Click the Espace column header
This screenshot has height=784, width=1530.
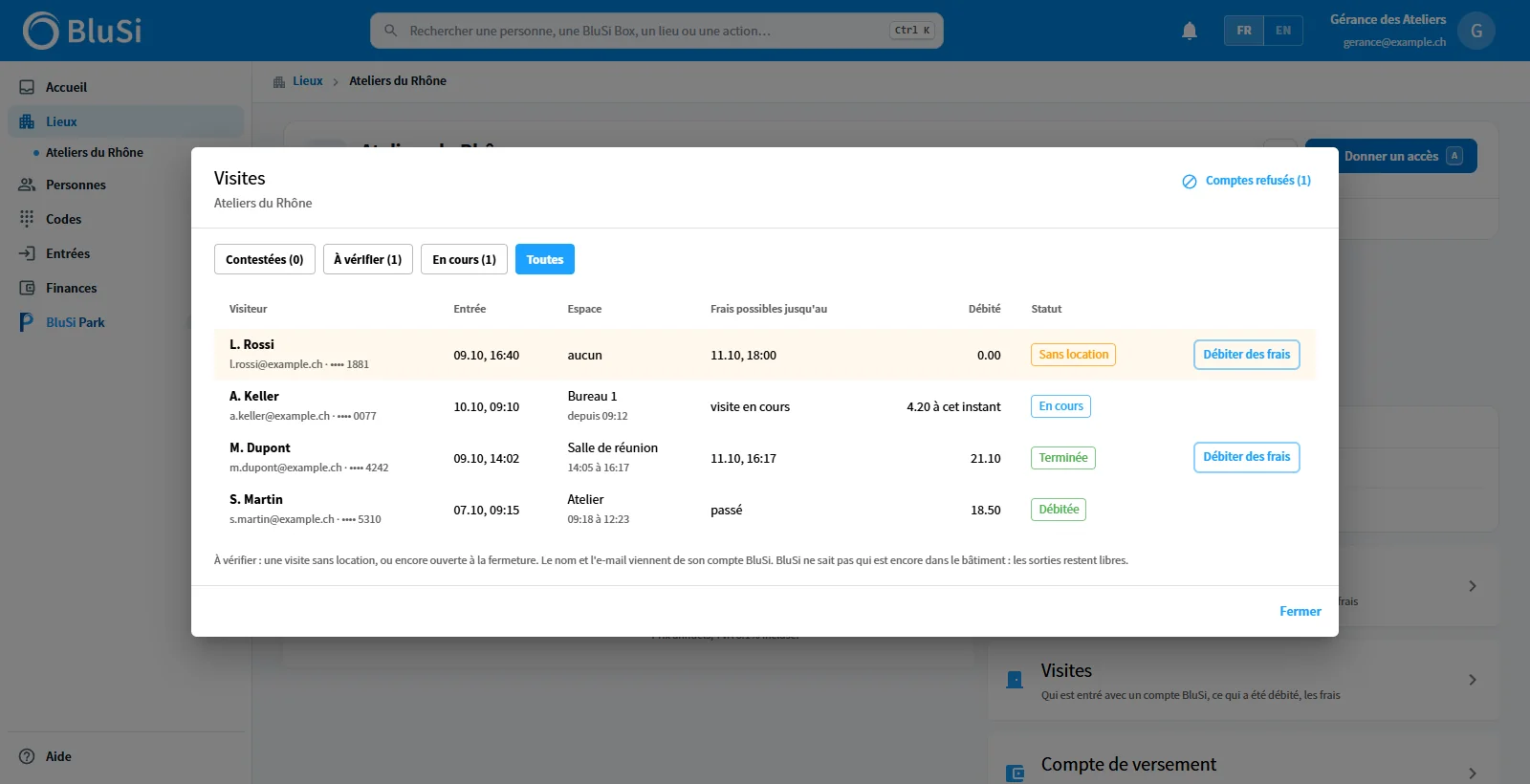pyautogui.click(x=584, y=309)
